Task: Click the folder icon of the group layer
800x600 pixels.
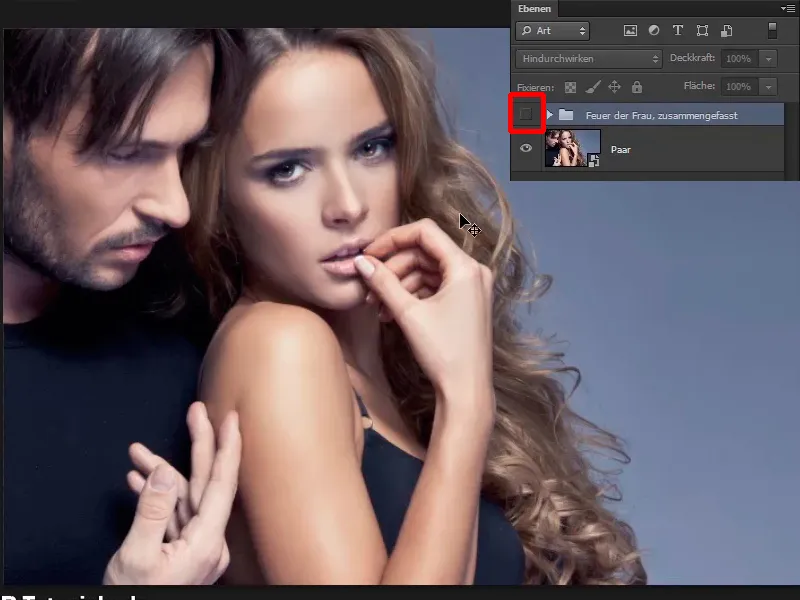Action: tap(566, 115)
